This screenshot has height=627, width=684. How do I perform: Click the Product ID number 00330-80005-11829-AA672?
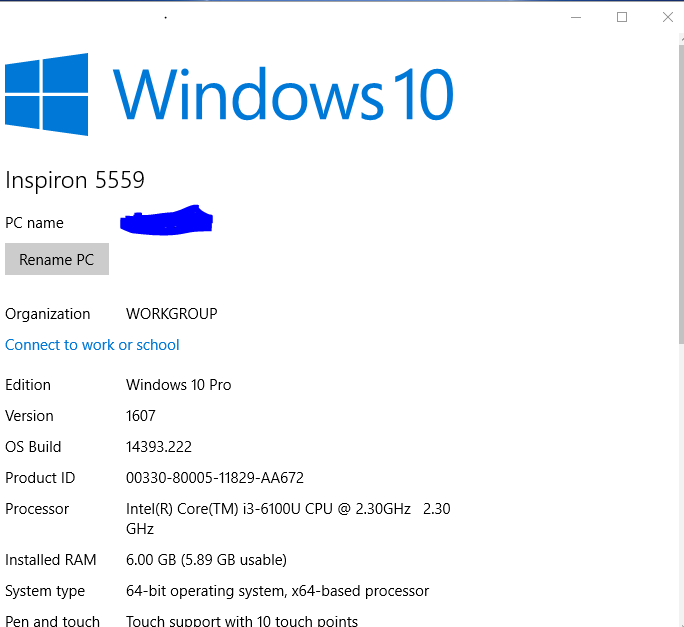point(214,478)
